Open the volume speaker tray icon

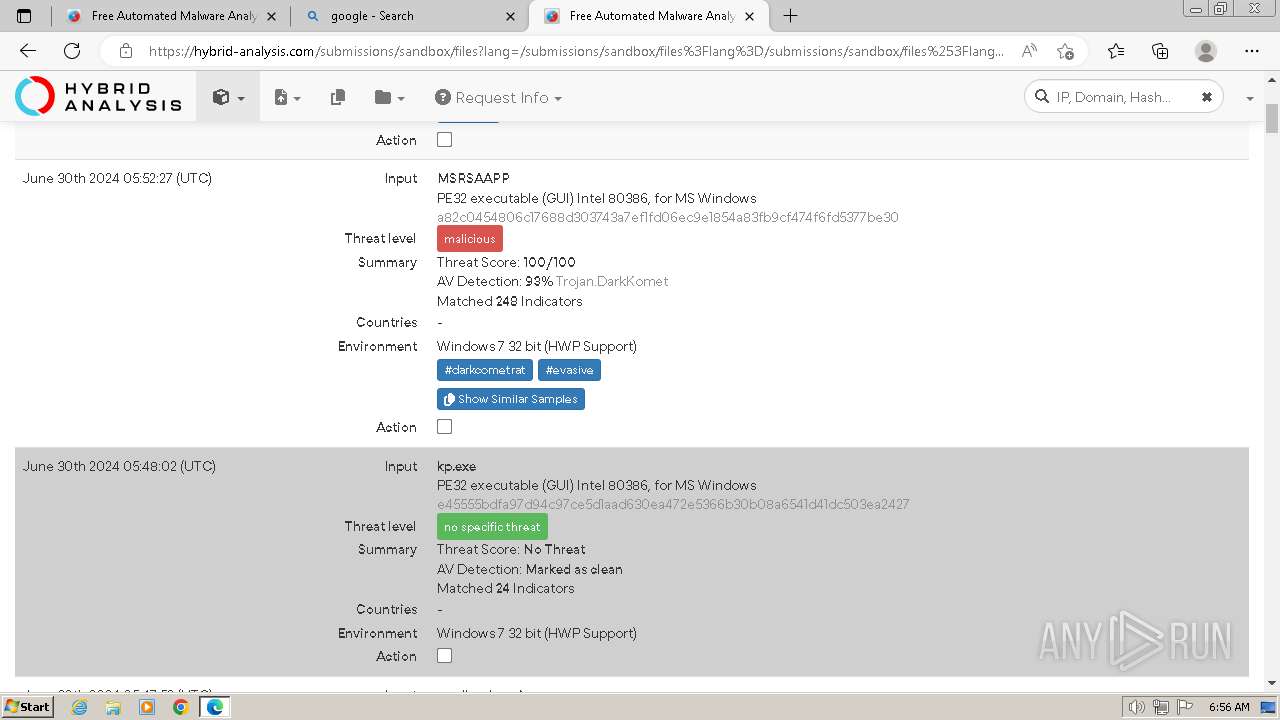[1136, 707]
